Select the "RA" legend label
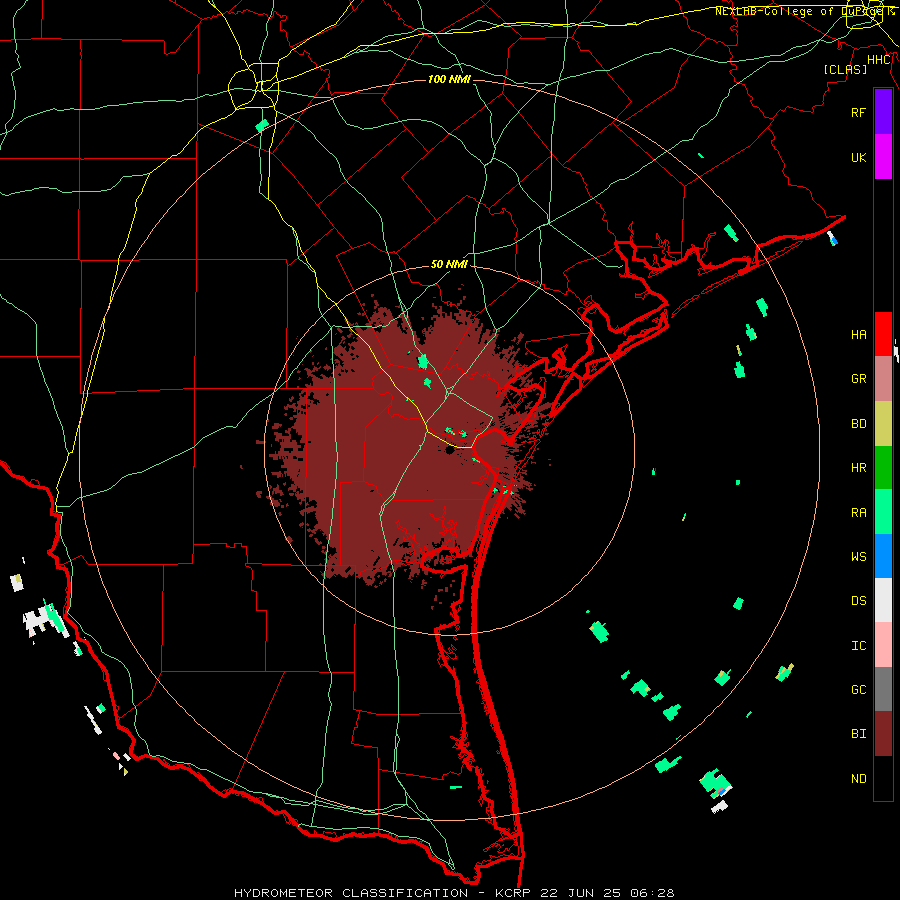The width and height of the screenshot is (900, 900). [x=858, y=513]
